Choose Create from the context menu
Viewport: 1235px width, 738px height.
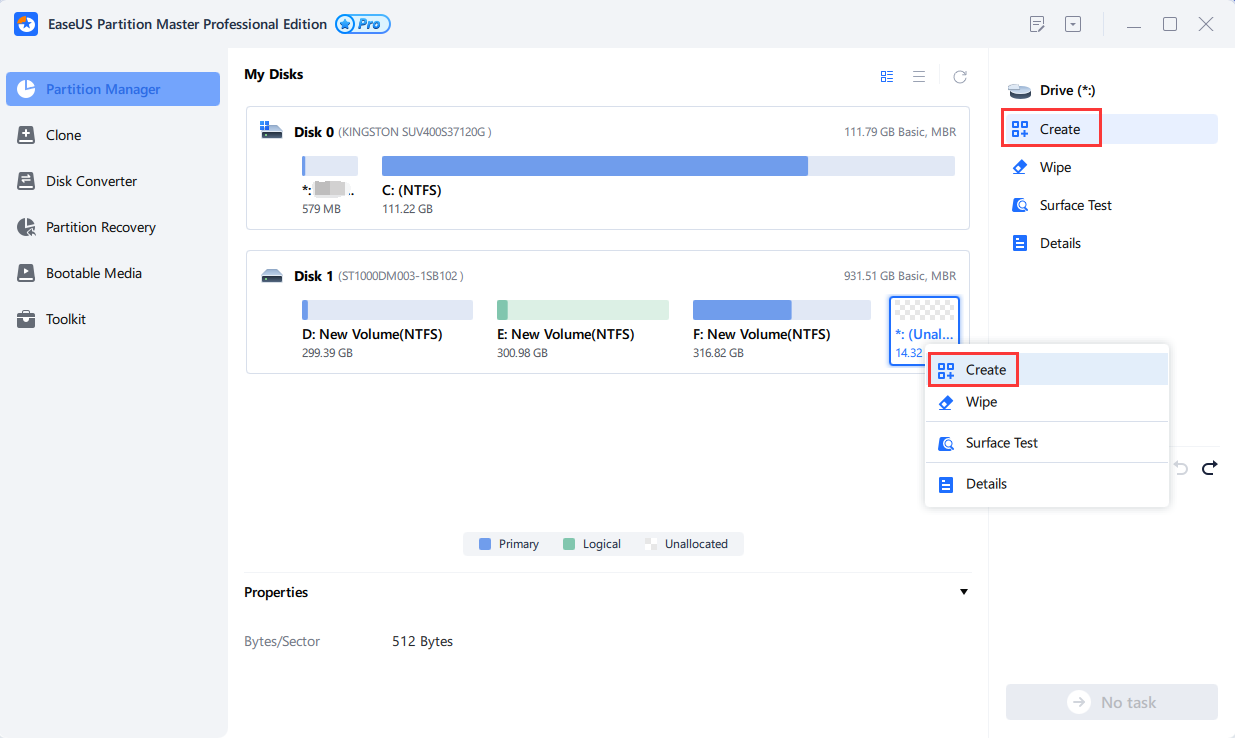point(985,370)
